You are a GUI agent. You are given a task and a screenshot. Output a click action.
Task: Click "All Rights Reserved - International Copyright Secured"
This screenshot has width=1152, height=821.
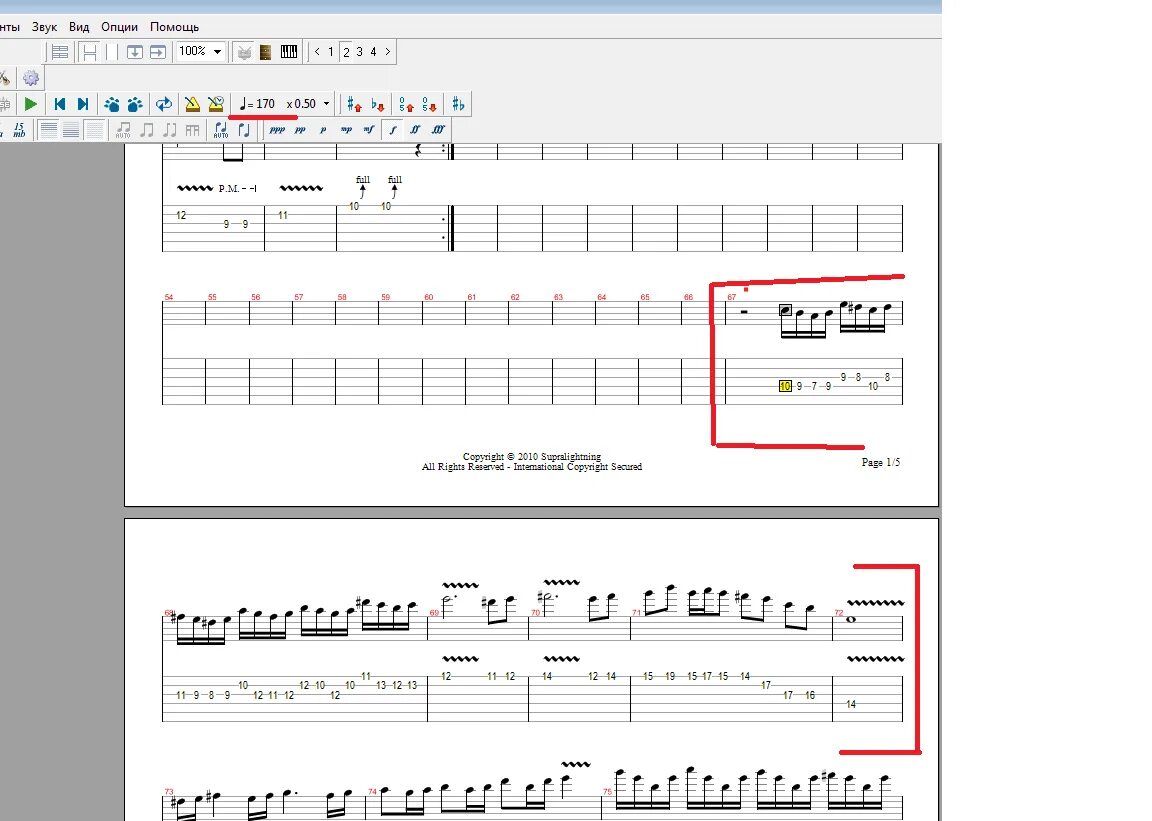pos(532,467)
